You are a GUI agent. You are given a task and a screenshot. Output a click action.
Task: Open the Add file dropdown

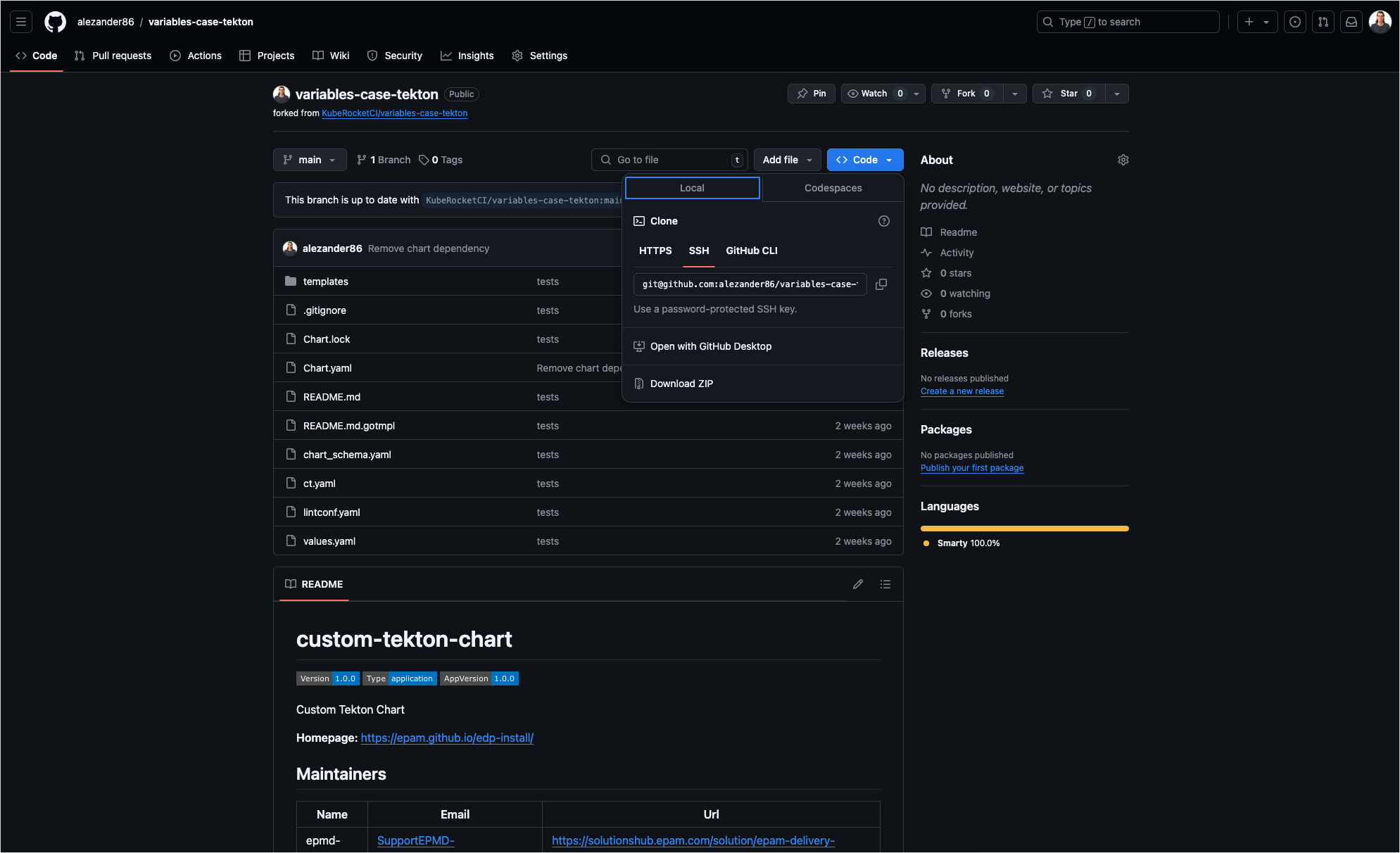[787, 160]
